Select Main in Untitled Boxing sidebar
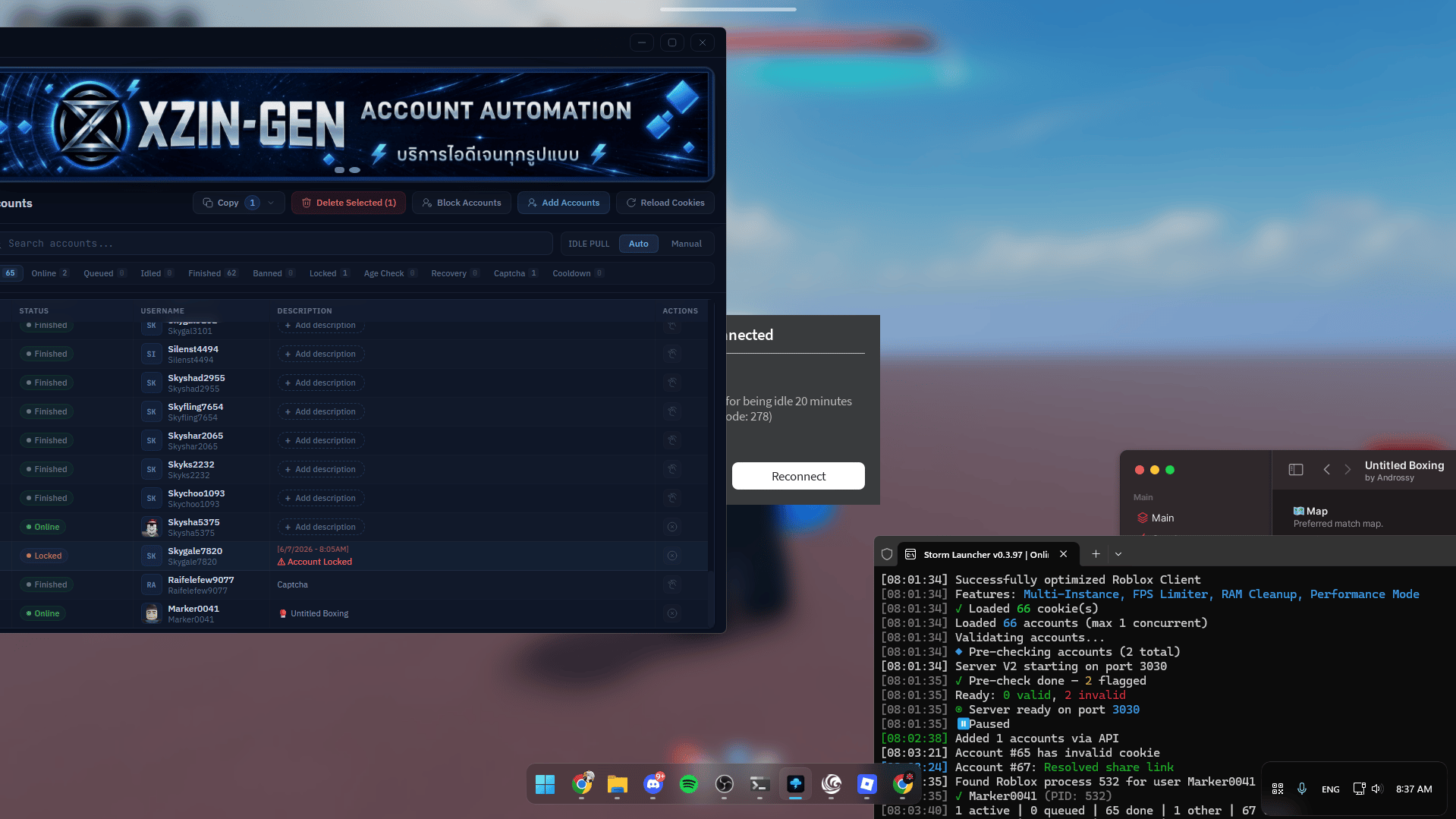 (x=1156, y=518)
